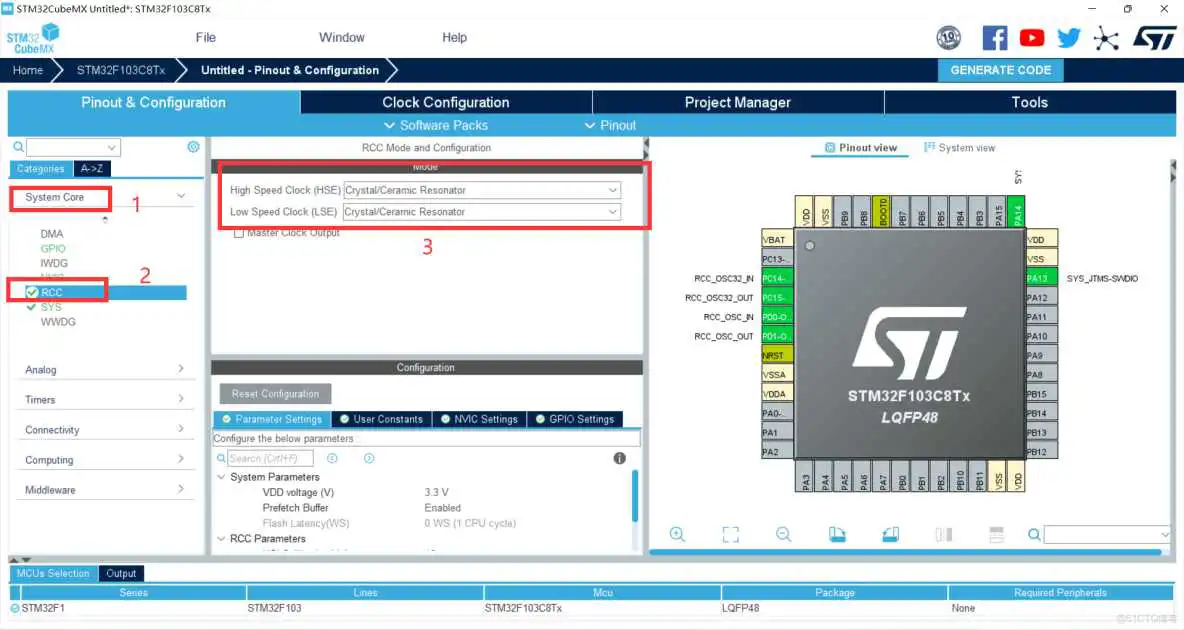
Task: Switch to the Clock Configuration tab
Action: pos(445,102)
